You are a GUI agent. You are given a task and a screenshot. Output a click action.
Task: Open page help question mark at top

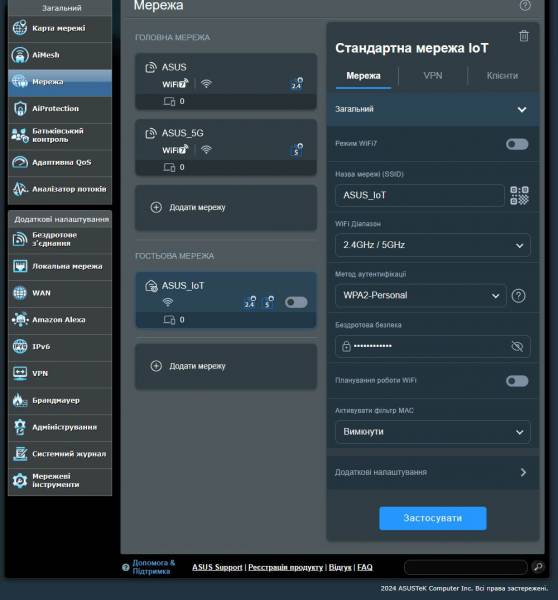525,5
